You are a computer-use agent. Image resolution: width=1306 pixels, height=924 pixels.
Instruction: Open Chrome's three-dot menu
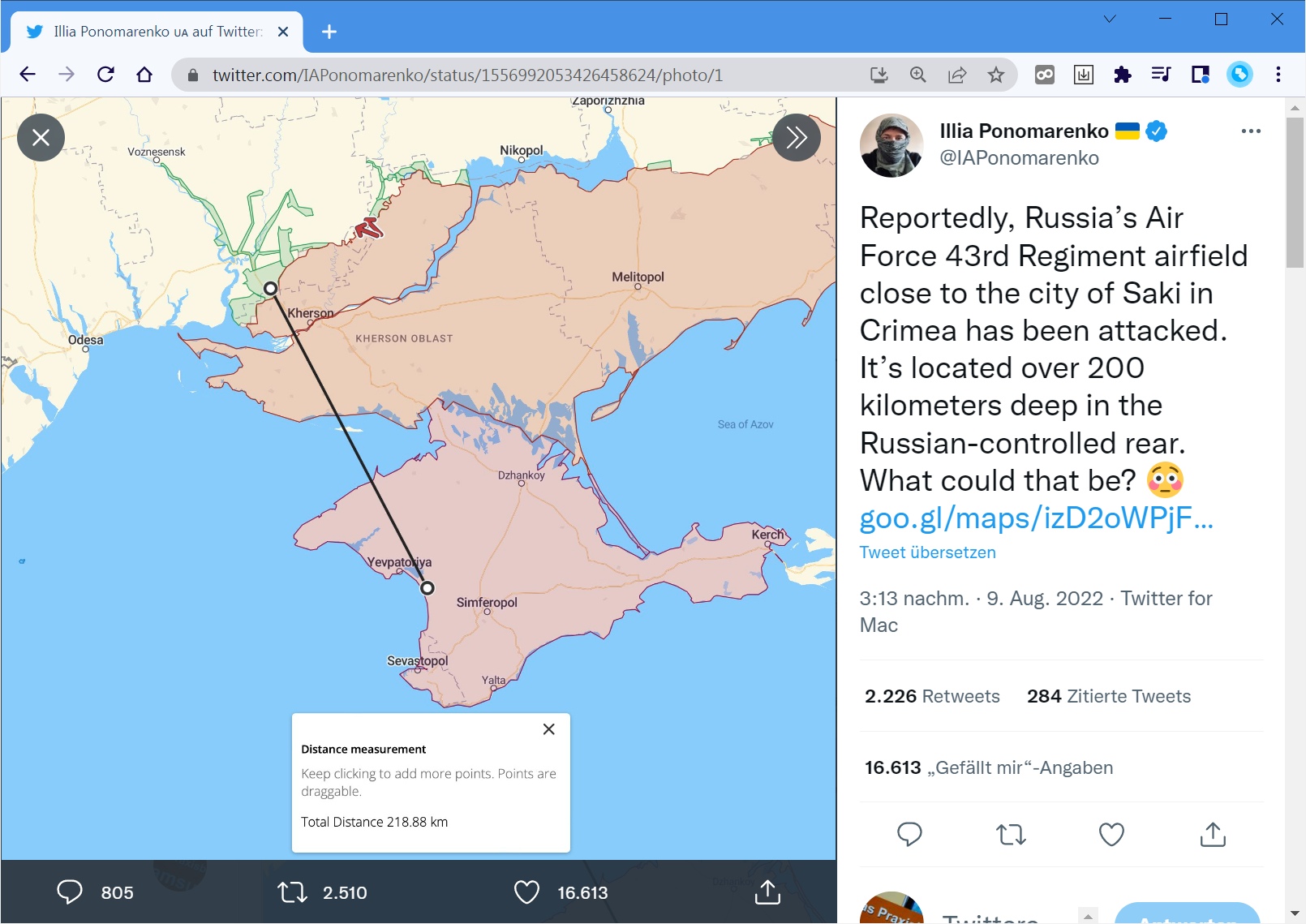coord(1278,75)
